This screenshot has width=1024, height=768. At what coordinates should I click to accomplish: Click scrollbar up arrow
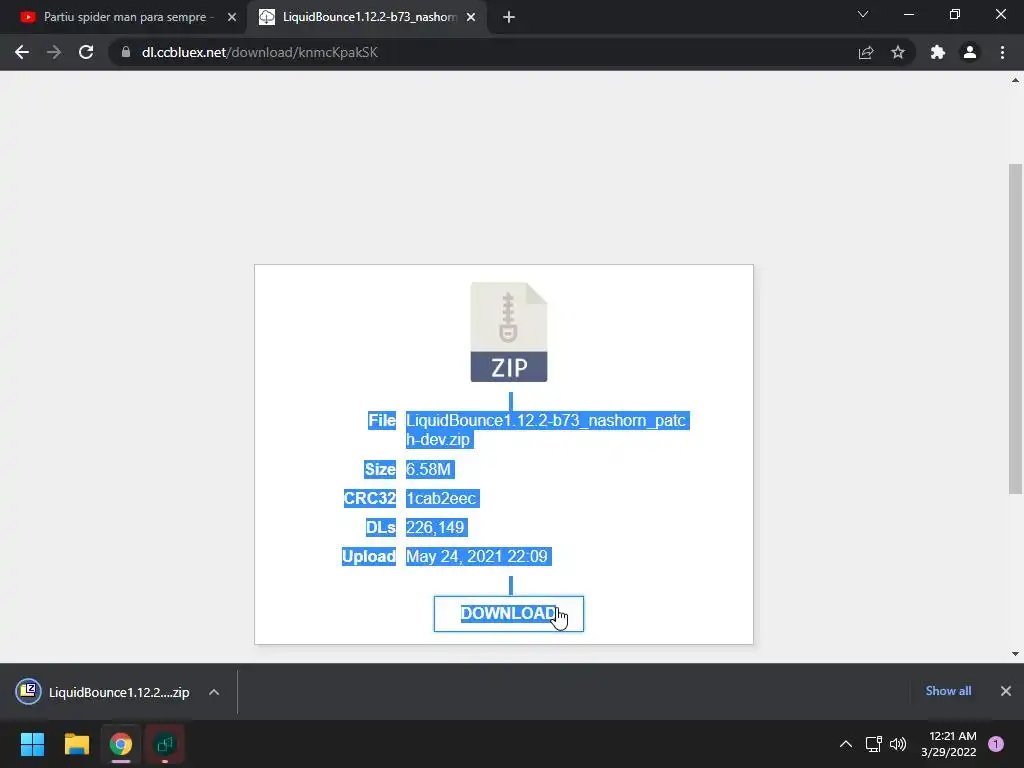pyautogui.click(x=1015, y=81)
